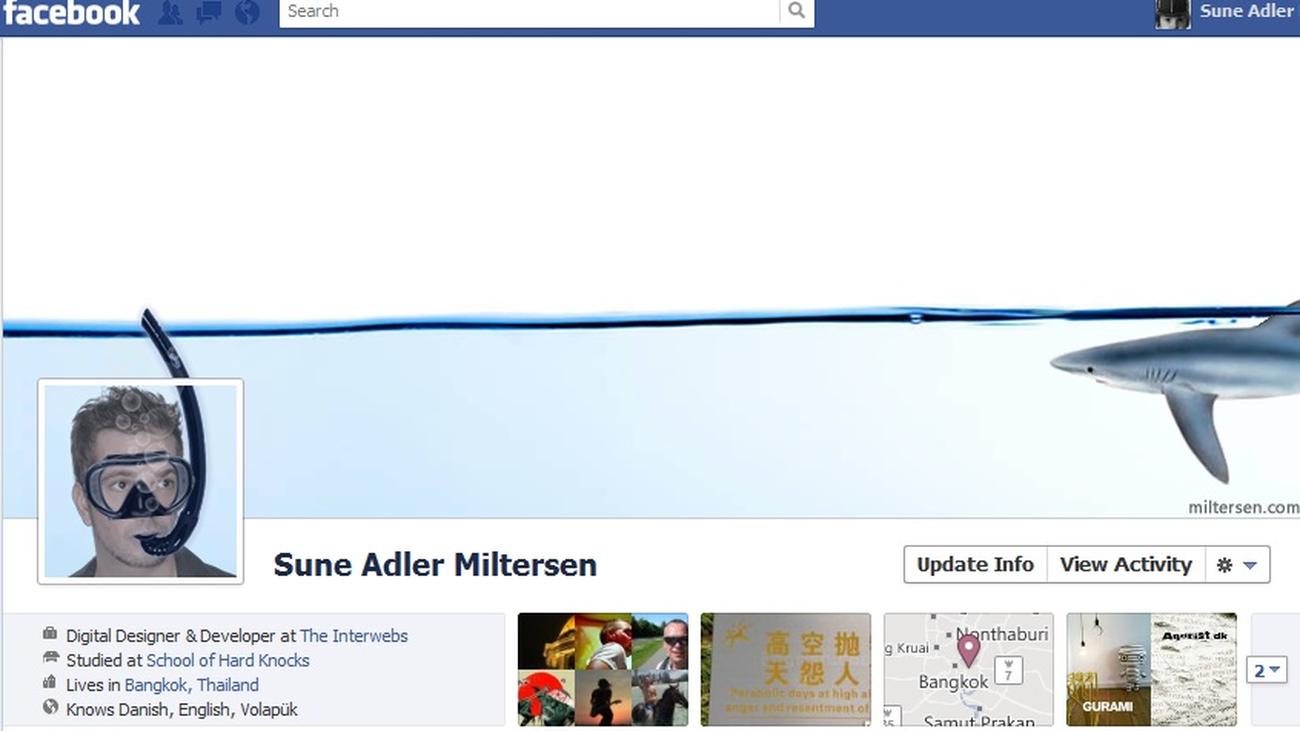1300x731 pixels.
Task: Open the GURAMI likes tile
Action: (1151, 669)
